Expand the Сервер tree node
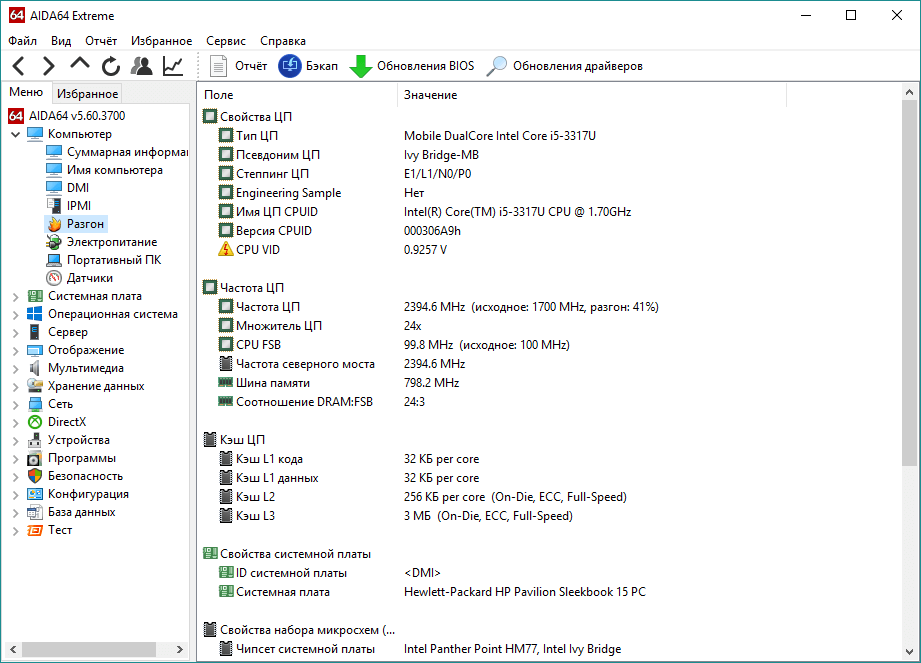The height and width of the screenshot is (663, 921). click(16, 333)
